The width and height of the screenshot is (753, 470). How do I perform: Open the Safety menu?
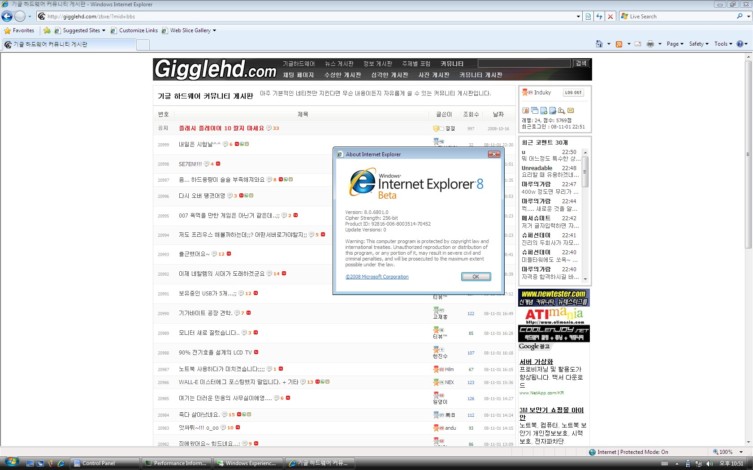698,44
